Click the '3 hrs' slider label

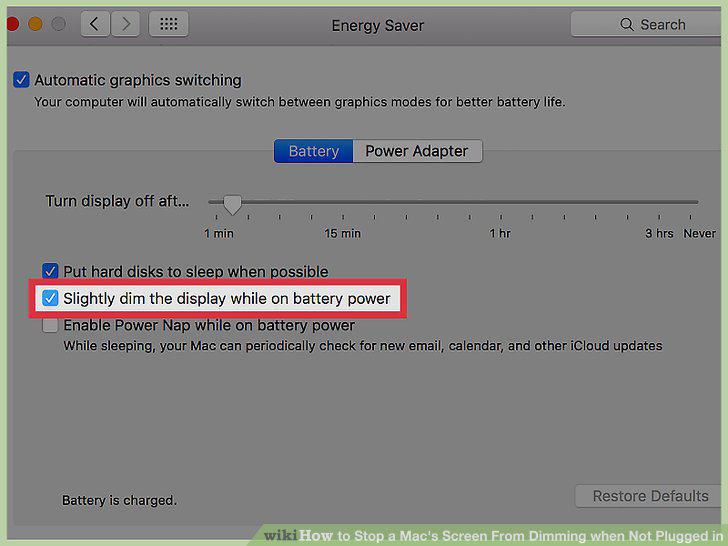[x=659, y=234]
